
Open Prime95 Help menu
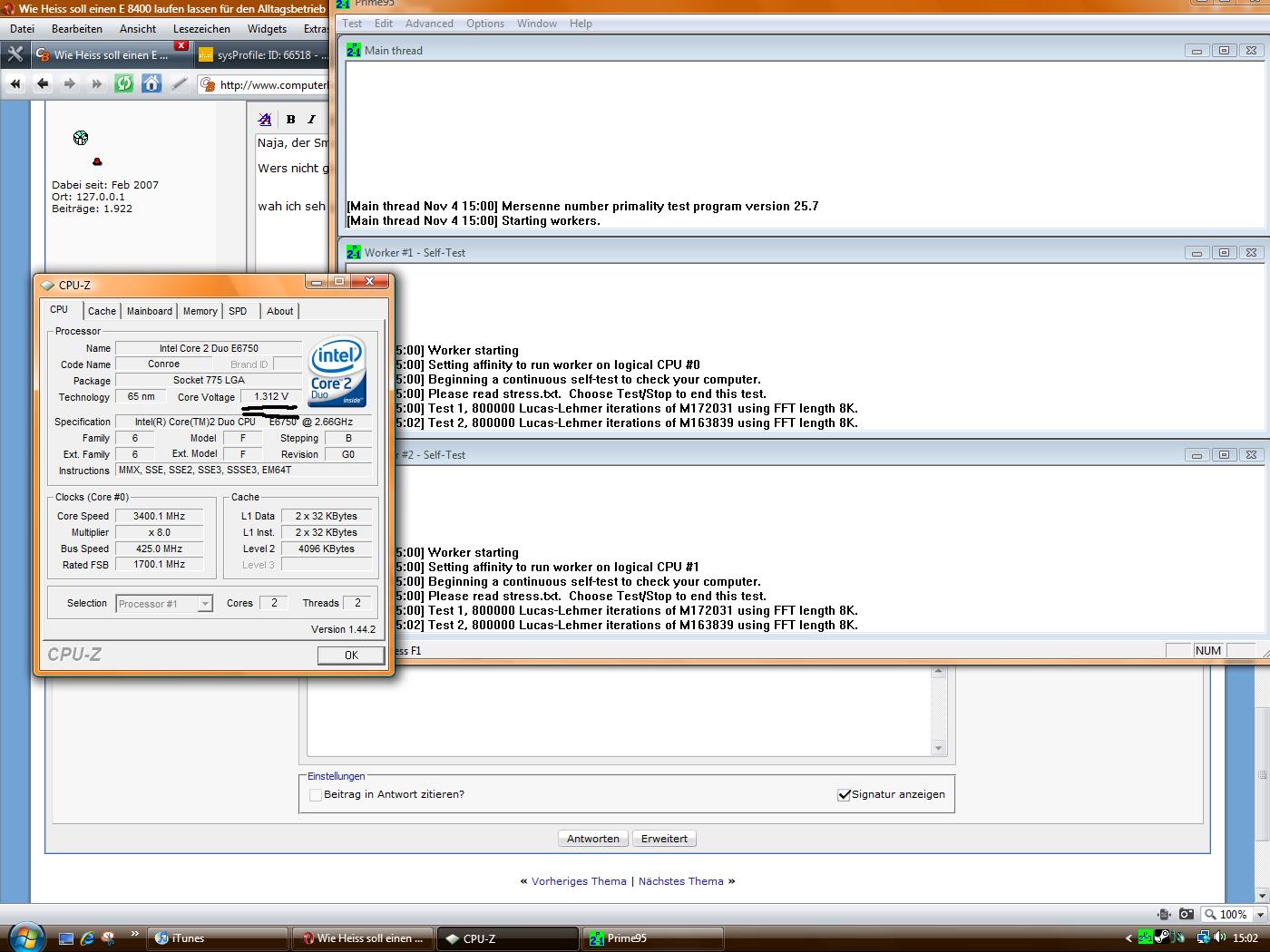[581, 24]
